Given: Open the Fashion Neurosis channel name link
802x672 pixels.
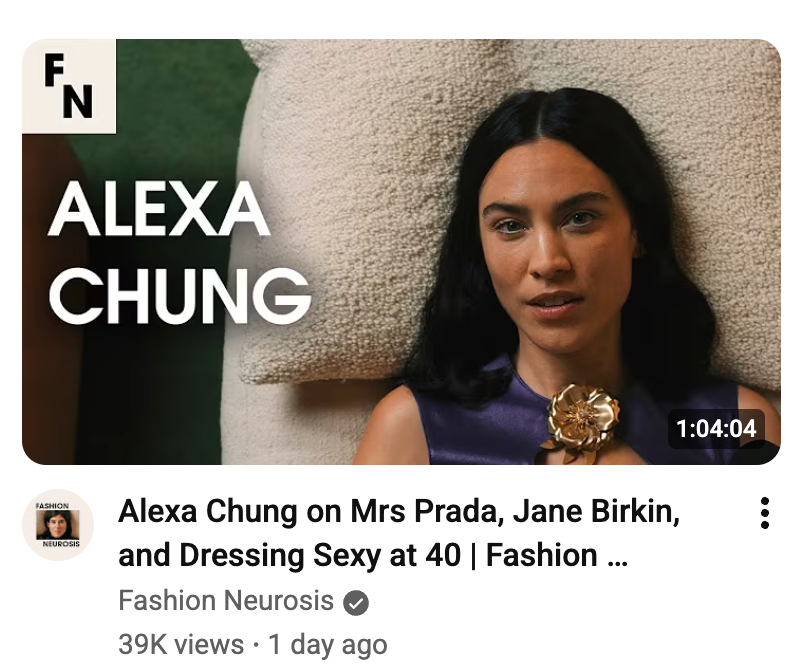Looking at the screenshot, I should click(226, 600).
